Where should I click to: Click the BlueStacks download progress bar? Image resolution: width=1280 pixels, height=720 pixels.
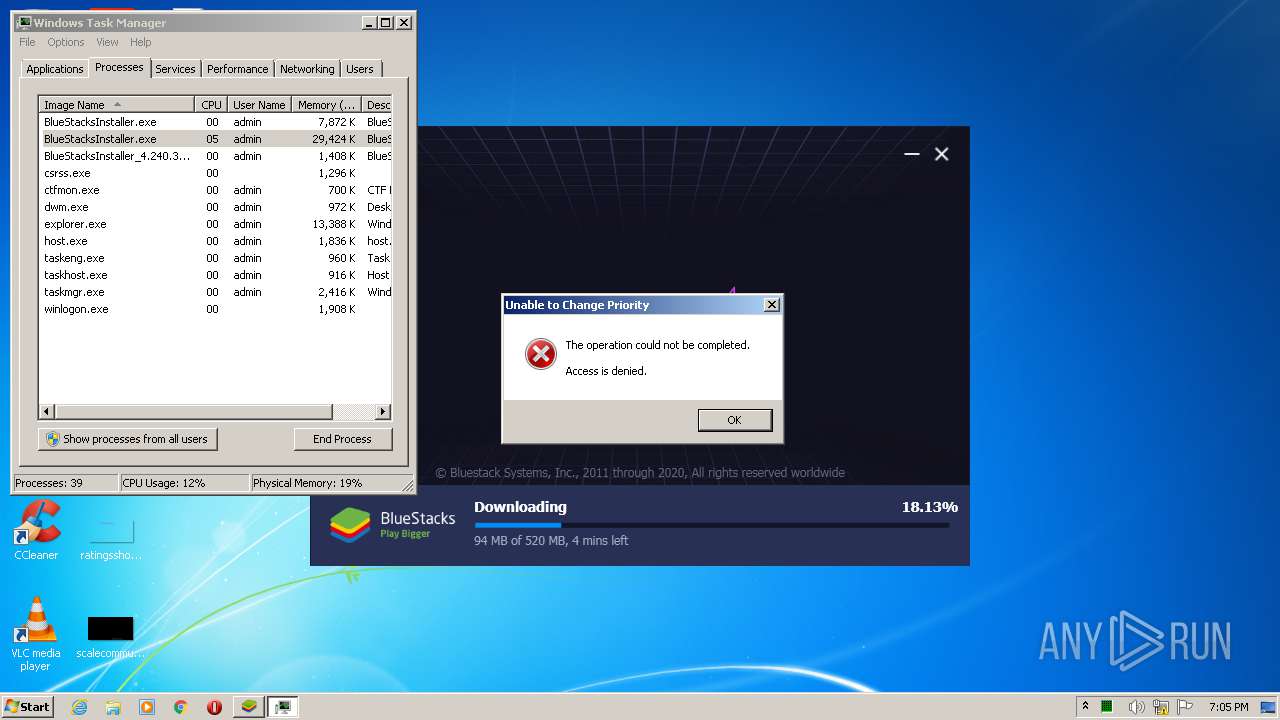(712, 525)
